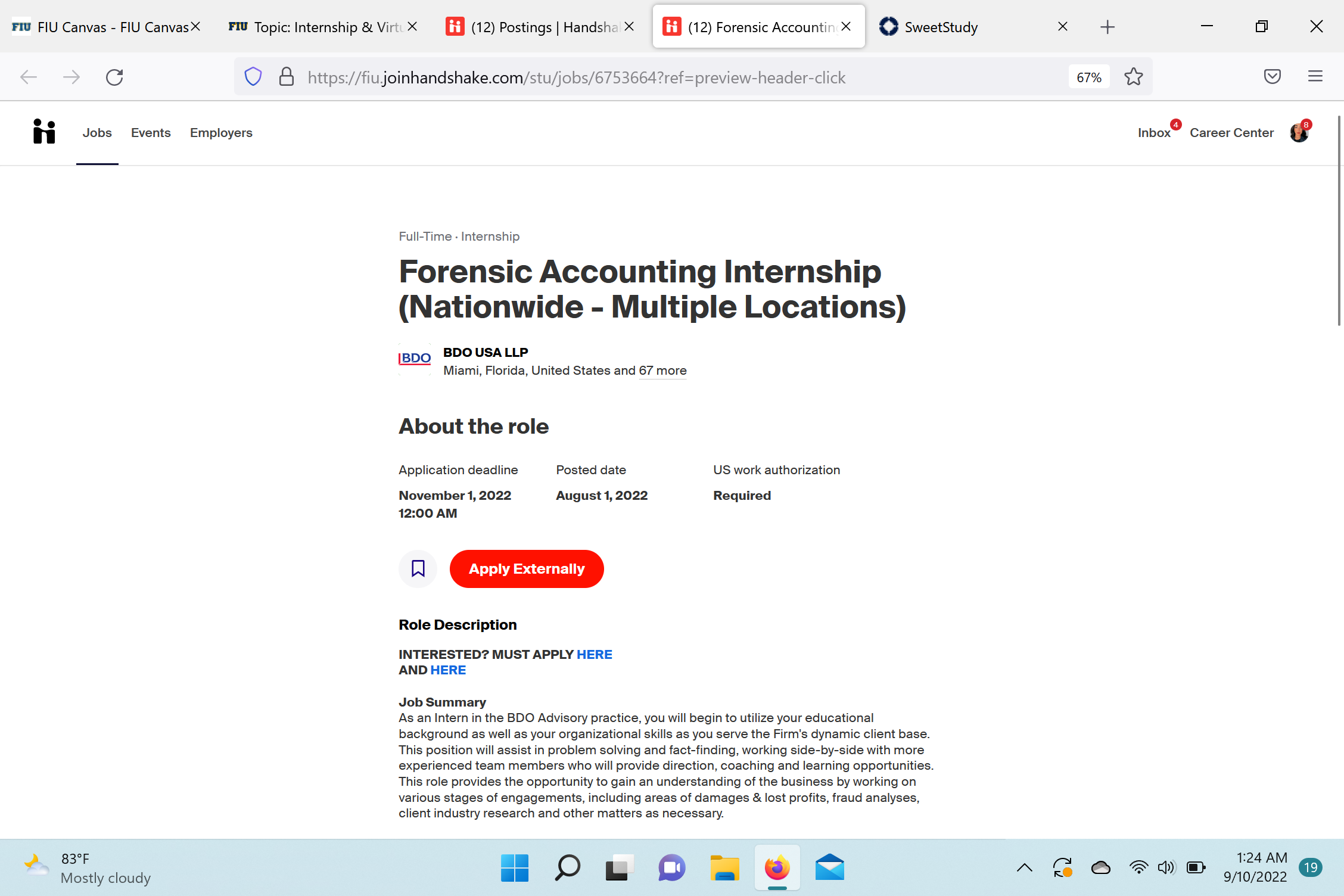The image size is (1344, 896).
Task: Click the volume speaker tray icon
Action: click(1166, 867)
